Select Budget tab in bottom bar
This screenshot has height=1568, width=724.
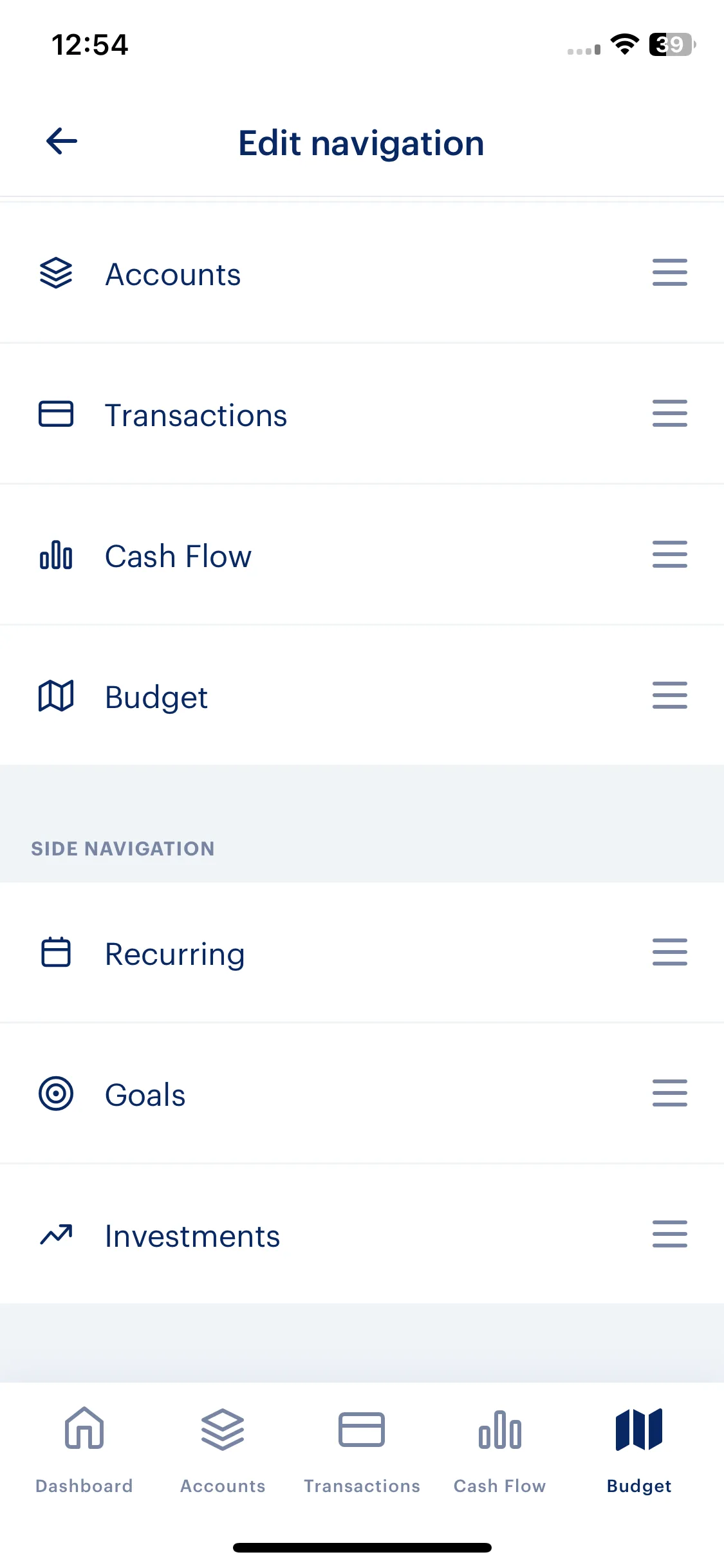639,1450
